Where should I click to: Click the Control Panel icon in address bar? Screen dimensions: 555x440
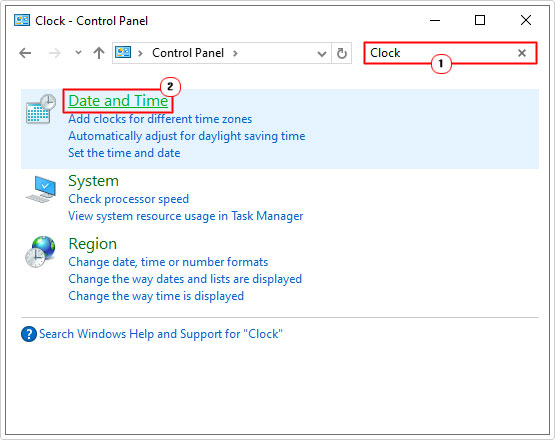pos(123,53)
